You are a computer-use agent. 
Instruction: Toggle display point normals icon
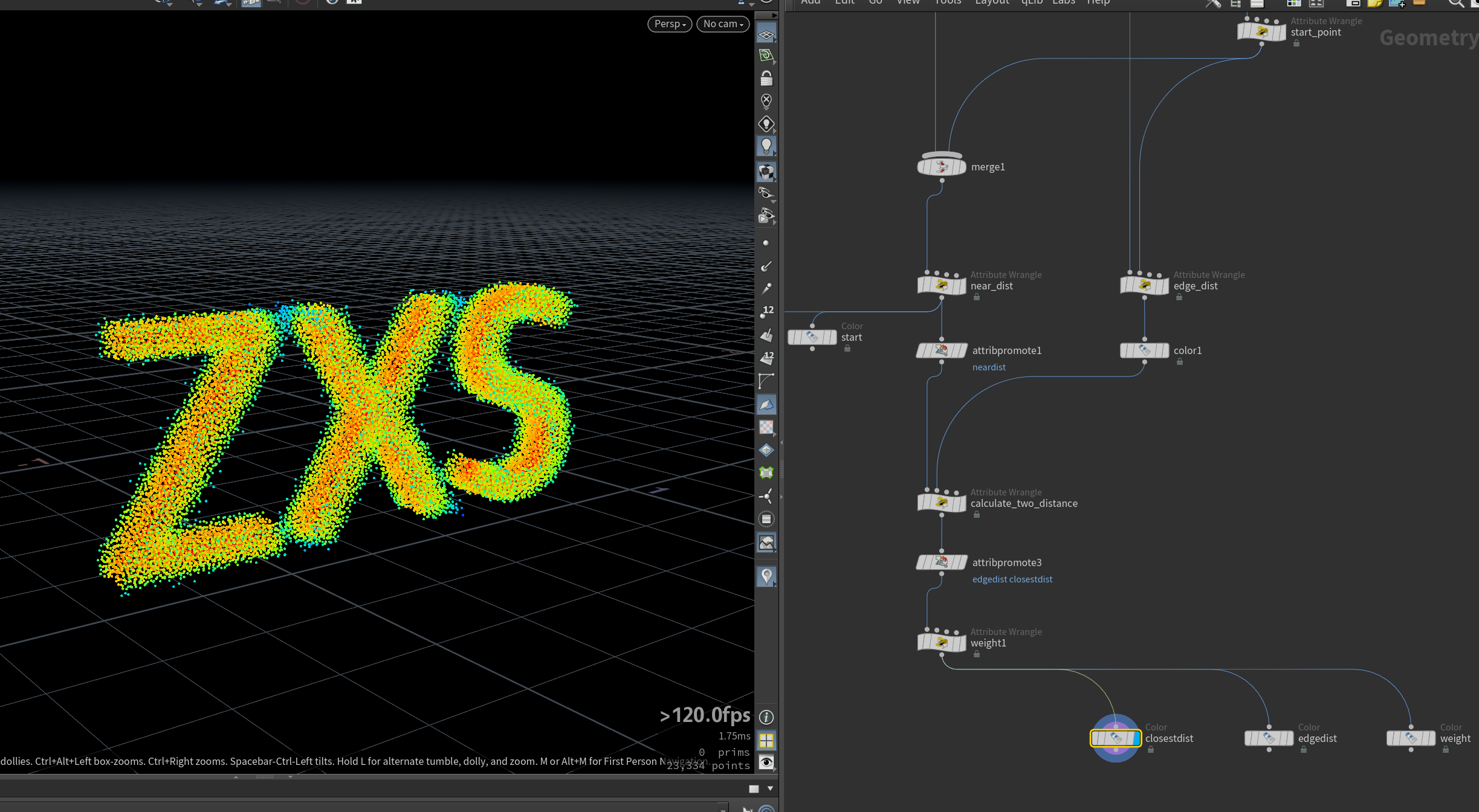point(766,266)
